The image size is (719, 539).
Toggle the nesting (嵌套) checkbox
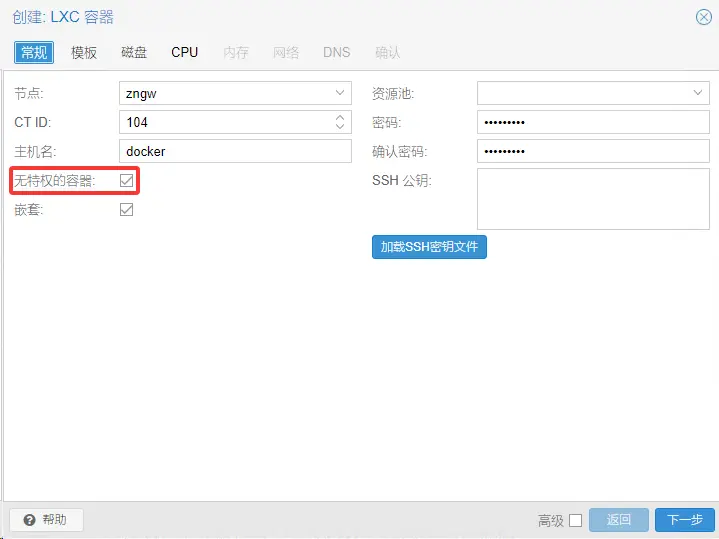126,210
